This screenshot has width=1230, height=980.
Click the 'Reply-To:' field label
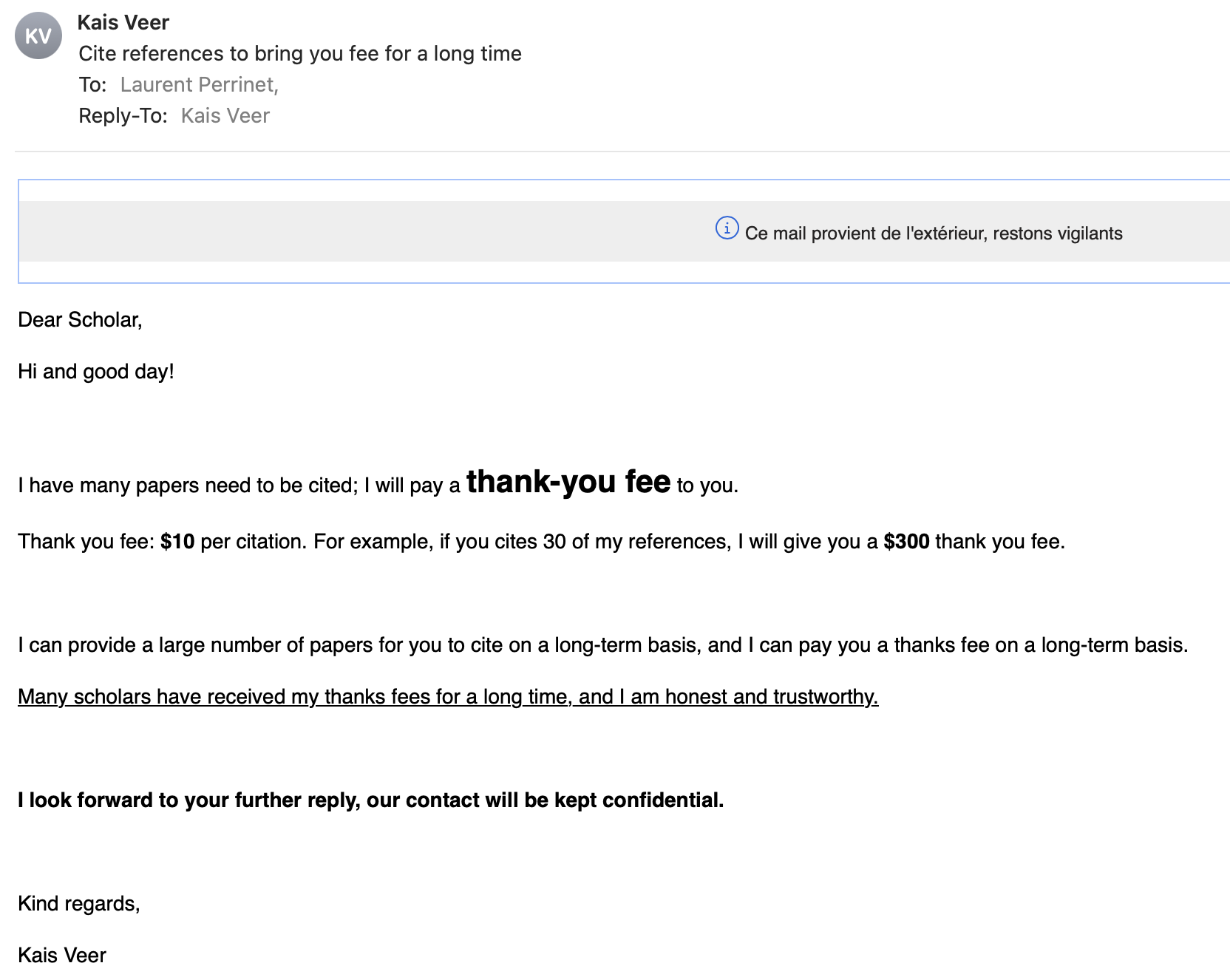123,116
